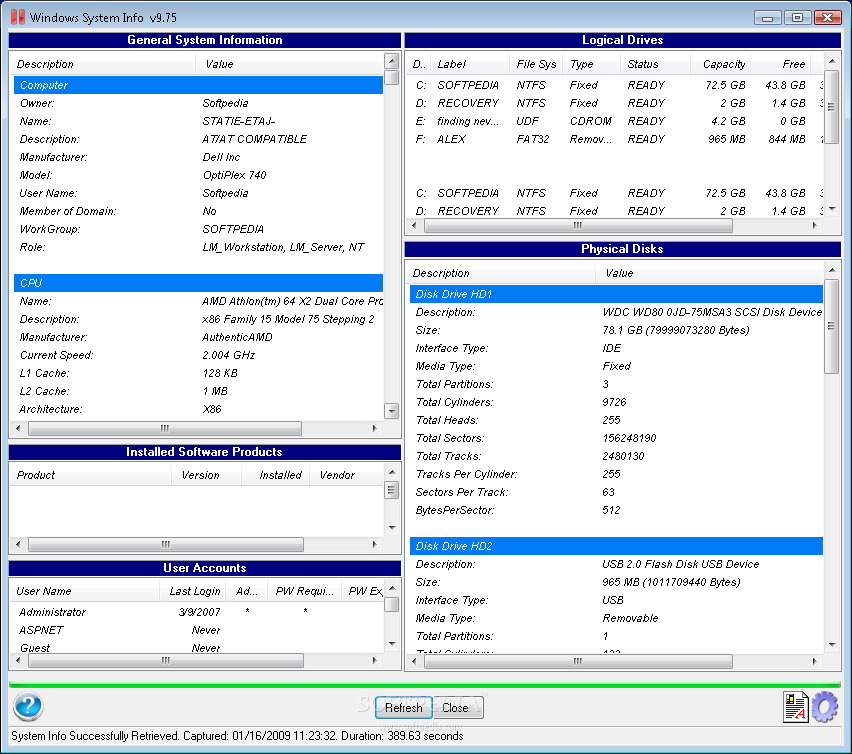852x754 pixels.
Task: Click Physical Disks vertical scroll down arrow
Action: point(832,645)
